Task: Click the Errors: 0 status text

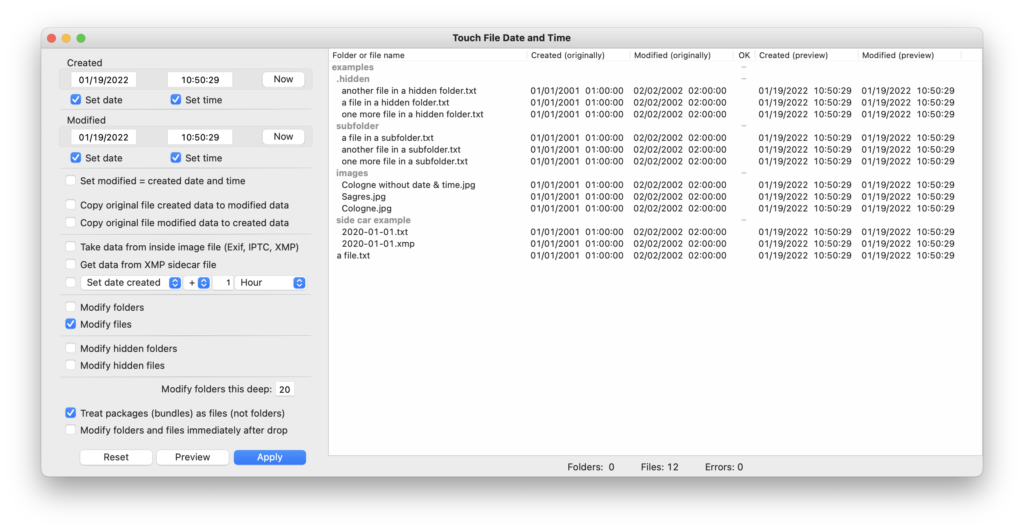Action: [724, 467]
